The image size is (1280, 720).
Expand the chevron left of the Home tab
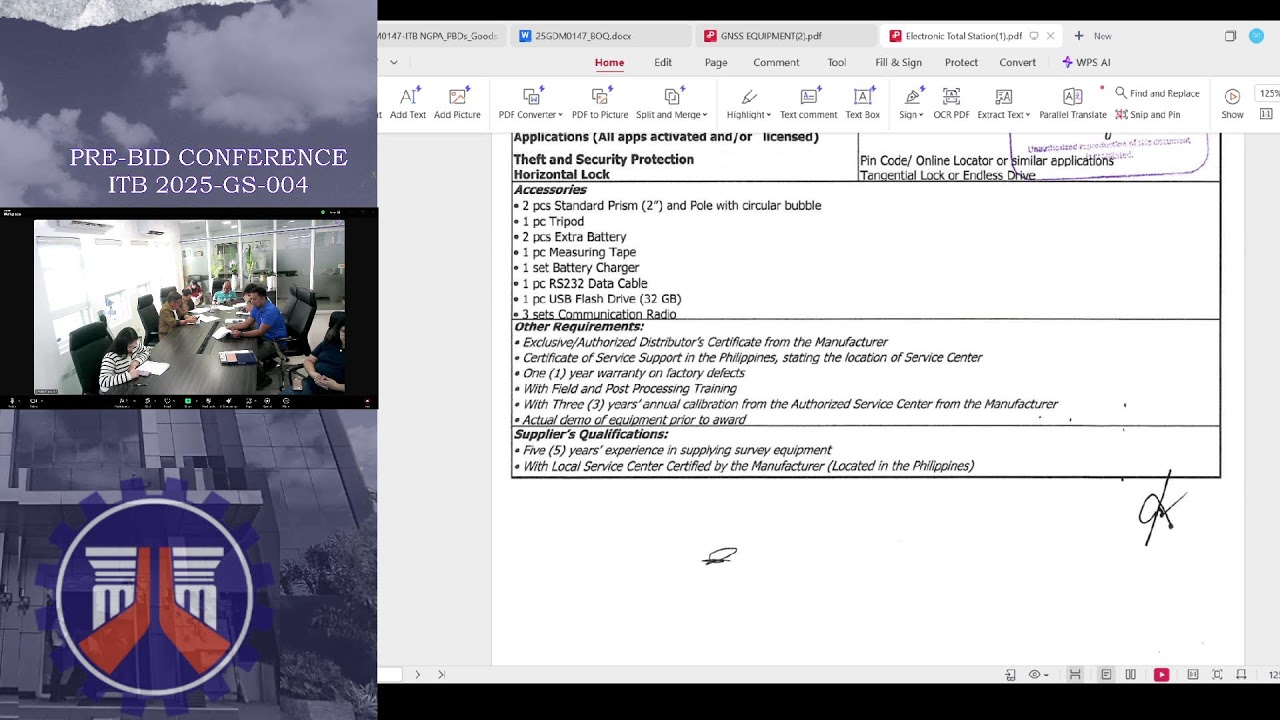click(394, 62)
